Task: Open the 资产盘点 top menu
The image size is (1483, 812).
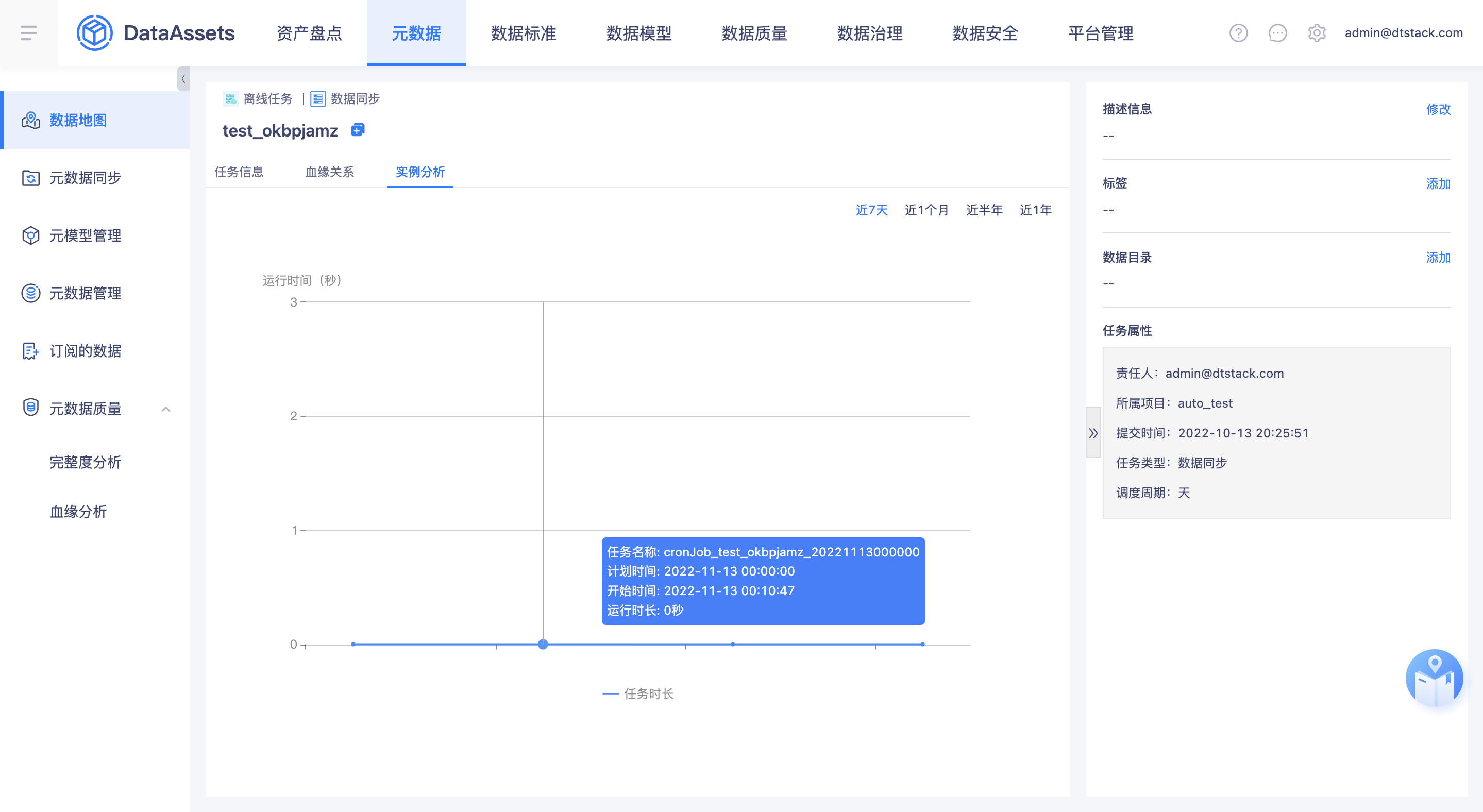Action: [x=309, y=33]
